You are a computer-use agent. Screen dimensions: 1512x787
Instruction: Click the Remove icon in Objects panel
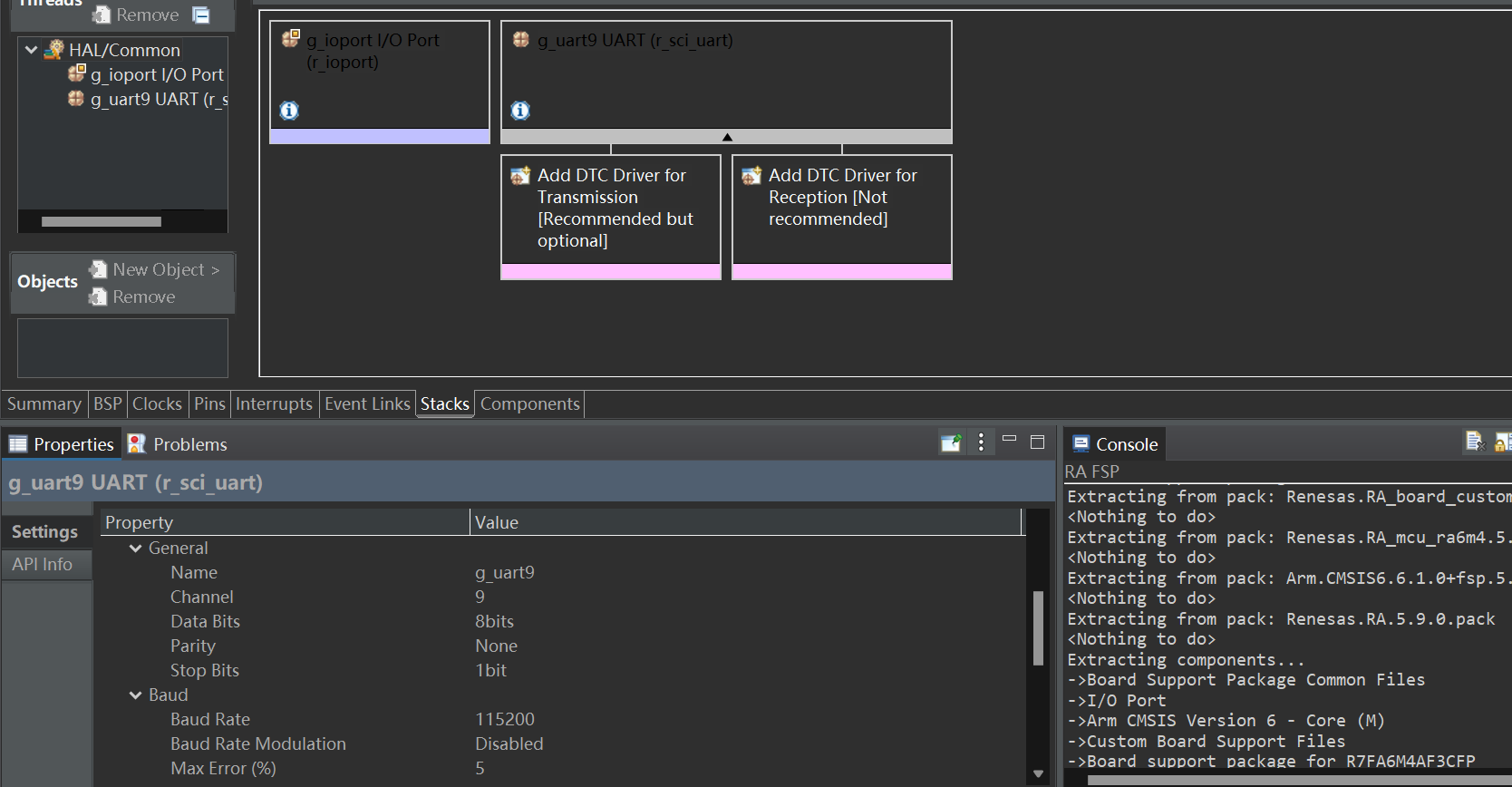coord(98,296)
